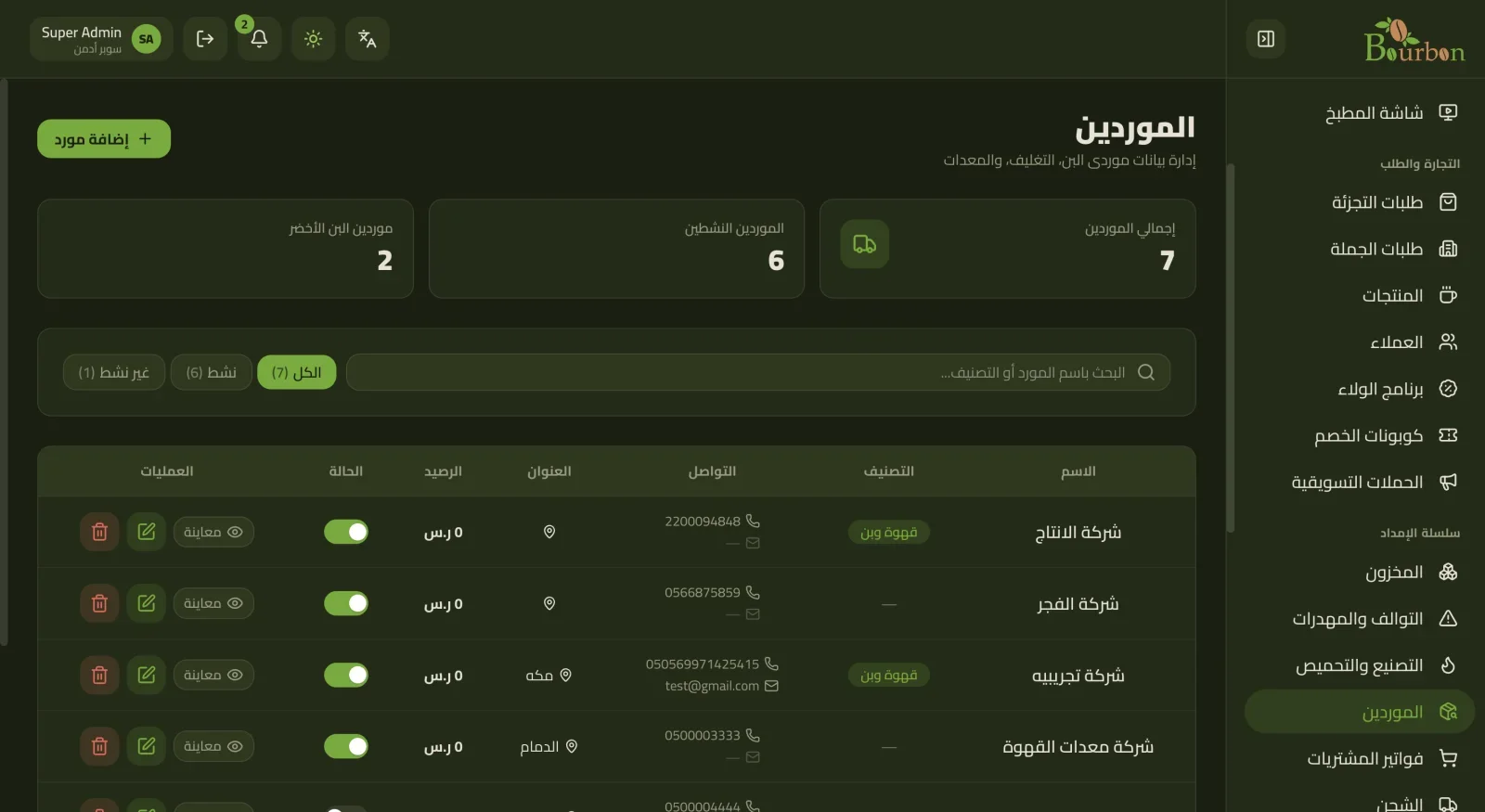Open المنتجات in sidebar
The height and width of the screenshot is (812, 1485).
click(x=1360, y=295)
